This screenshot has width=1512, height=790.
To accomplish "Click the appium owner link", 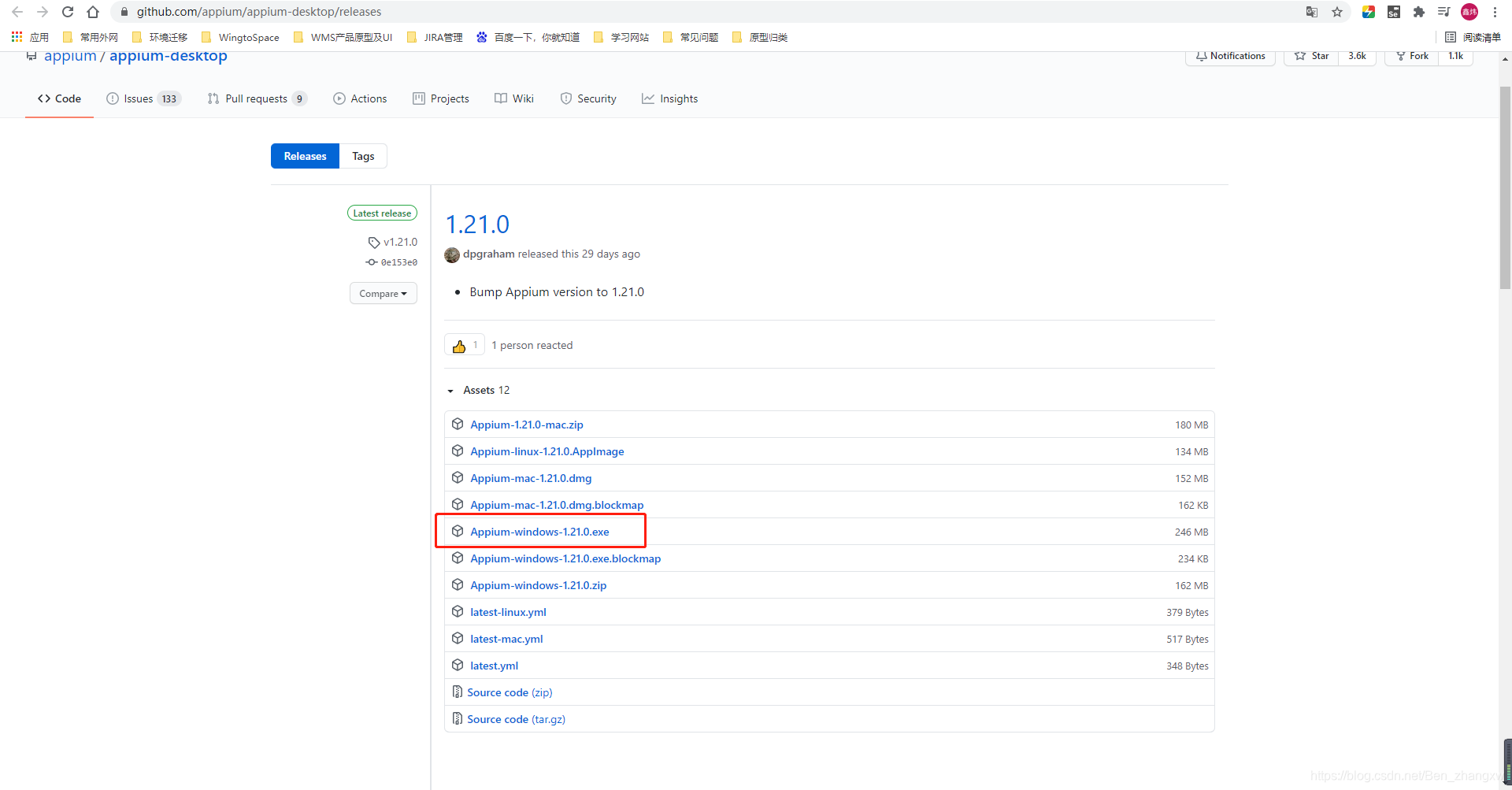I will coord(70,56).
